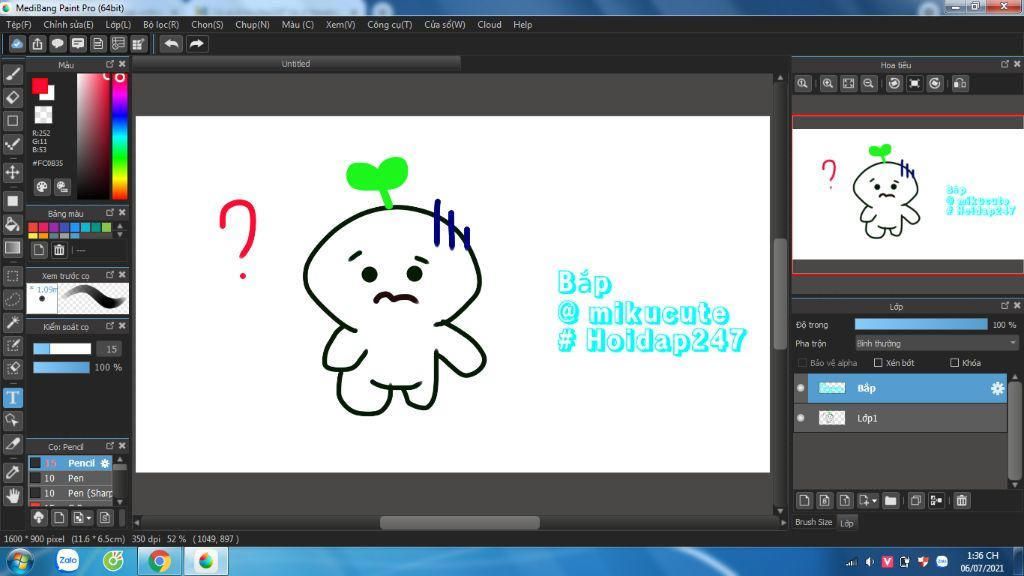Select the Text tool
The image size is (1024, 576).
tap(12, 398)
